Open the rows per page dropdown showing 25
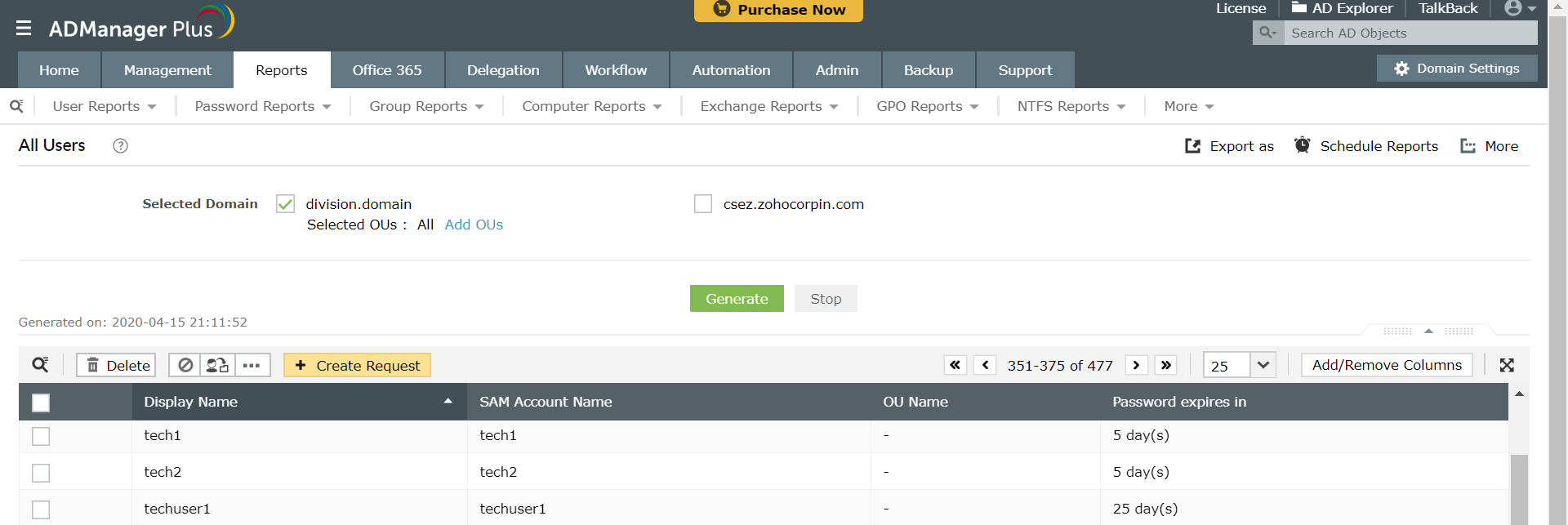The height and width of the screenshot is (525, 1568). (x=1239, y=365)
